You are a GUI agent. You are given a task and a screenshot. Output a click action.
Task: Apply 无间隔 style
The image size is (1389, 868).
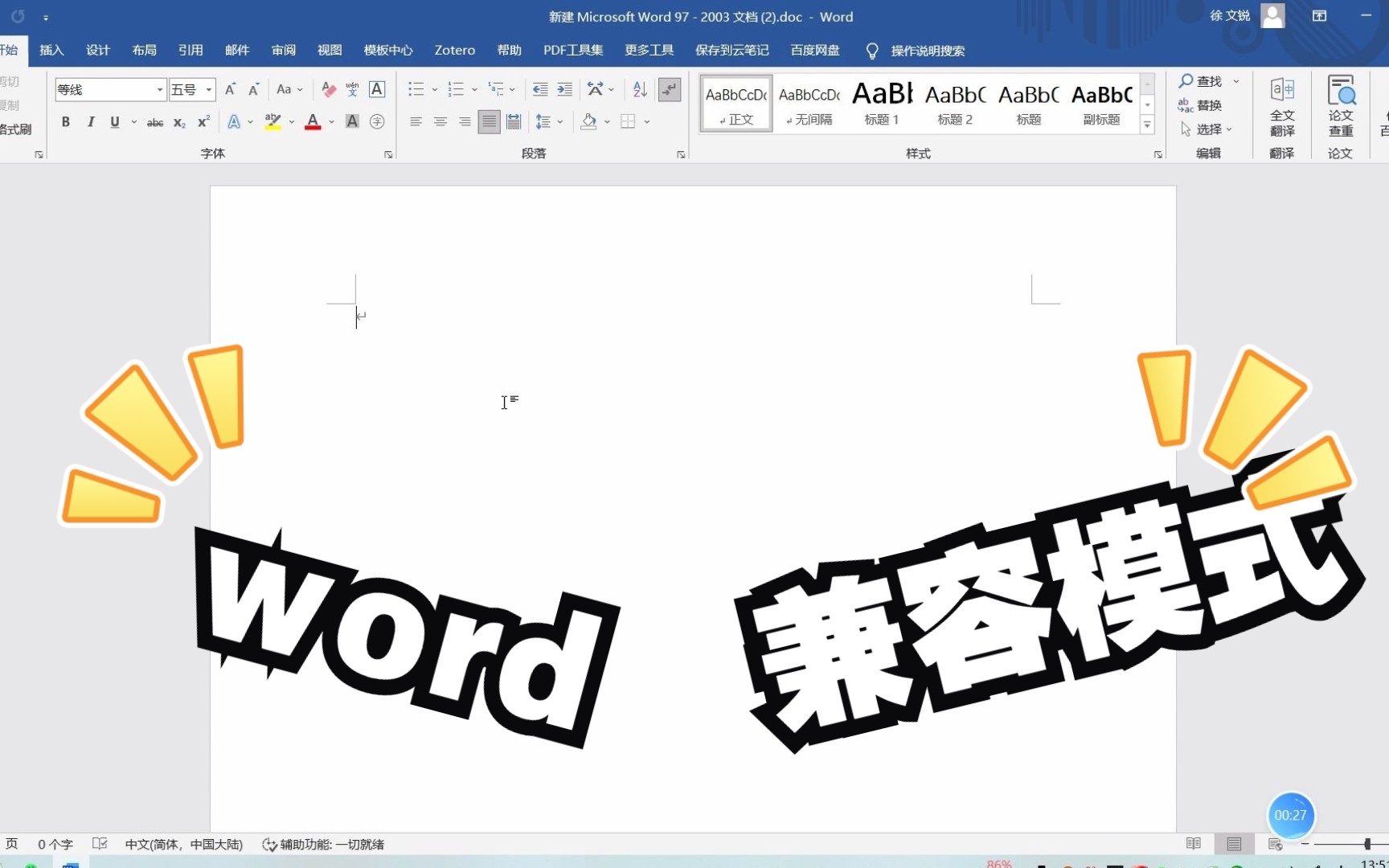point(809,104)
